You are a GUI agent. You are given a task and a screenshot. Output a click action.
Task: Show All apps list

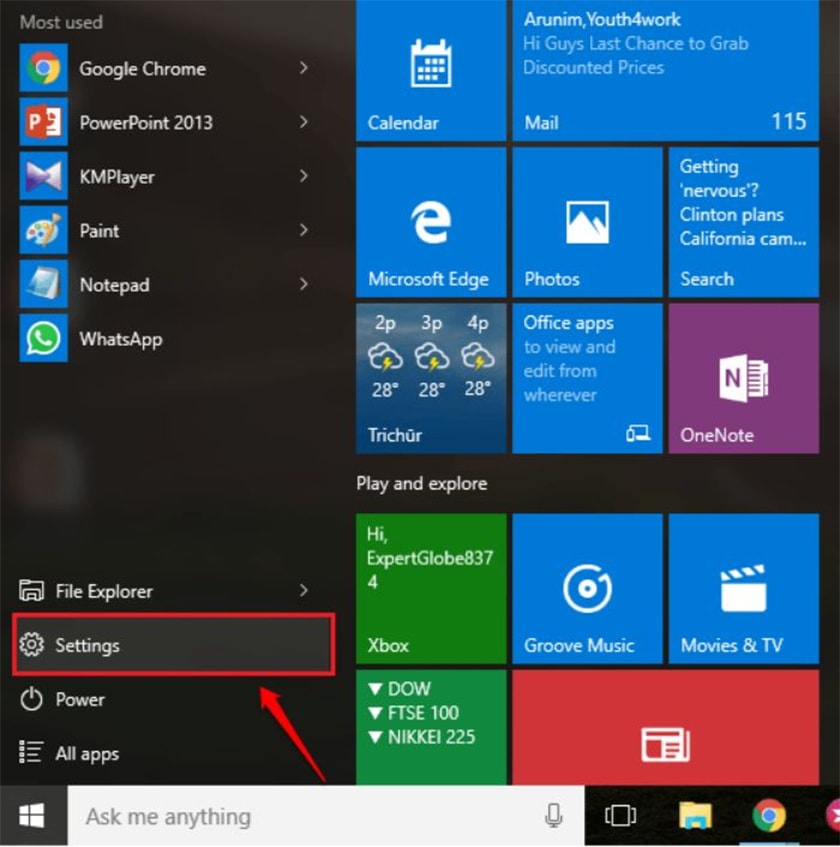(x=86, y=753)
